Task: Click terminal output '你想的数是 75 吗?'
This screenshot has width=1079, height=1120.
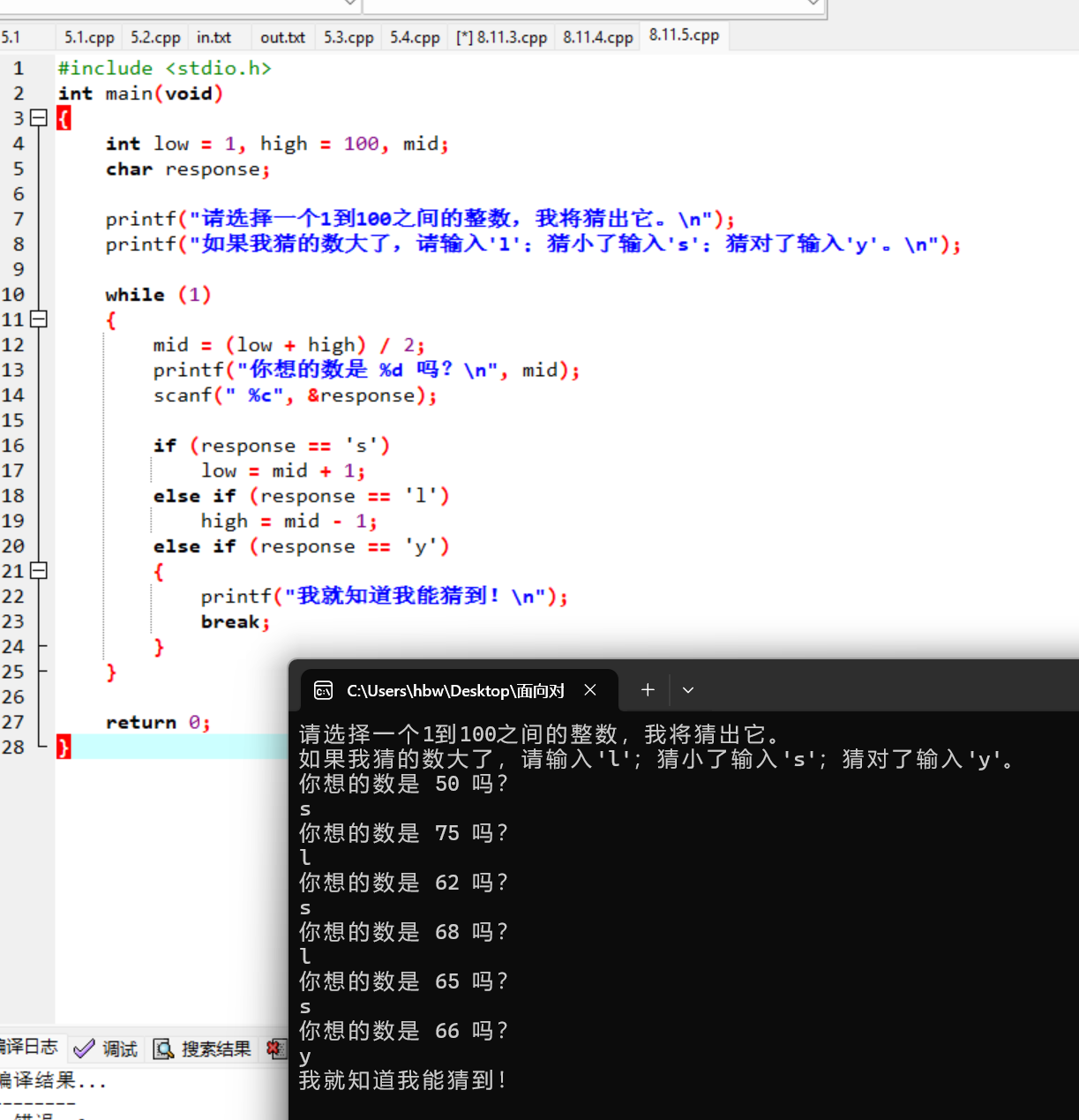Action: [x=403, y=833]
